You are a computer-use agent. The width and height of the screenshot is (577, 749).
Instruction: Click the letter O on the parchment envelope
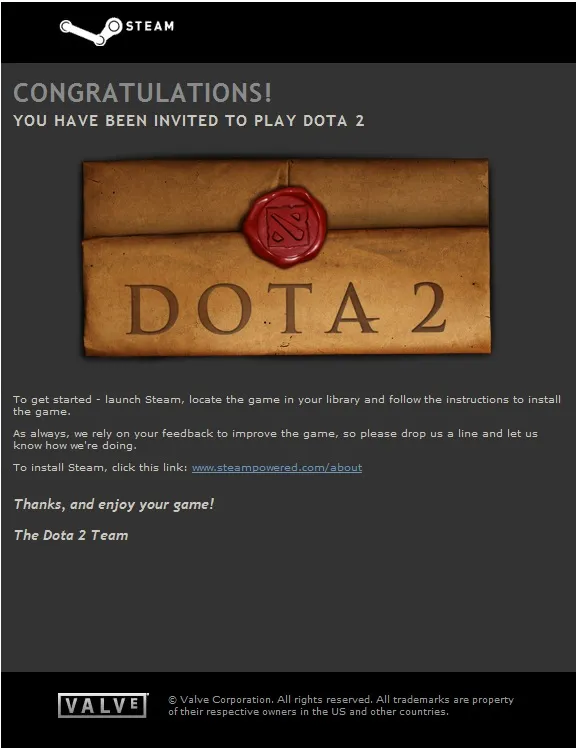[x=224, y=309]
